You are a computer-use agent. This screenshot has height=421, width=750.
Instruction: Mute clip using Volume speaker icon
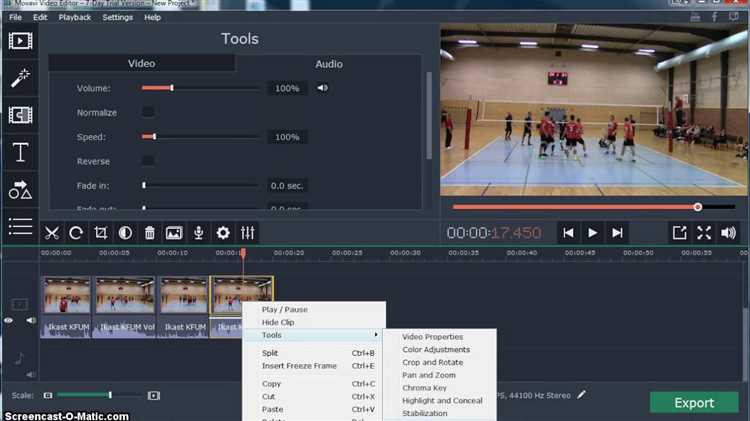(x=322, y=88)
